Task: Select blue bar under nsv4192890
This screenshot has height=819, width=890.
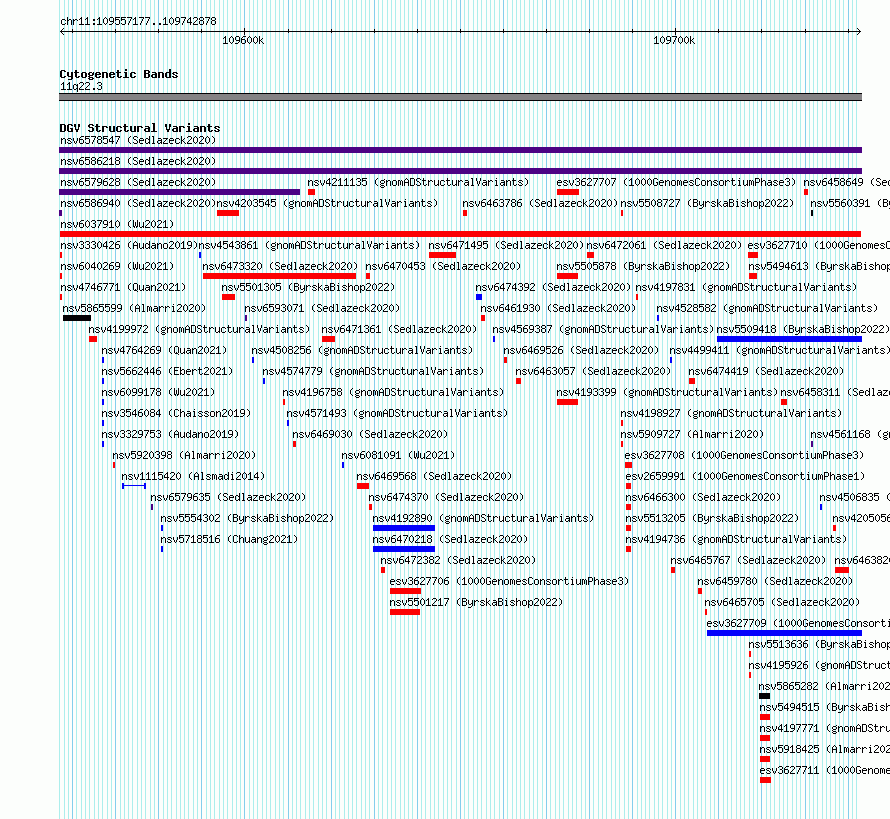Action: tap(404, 528)
